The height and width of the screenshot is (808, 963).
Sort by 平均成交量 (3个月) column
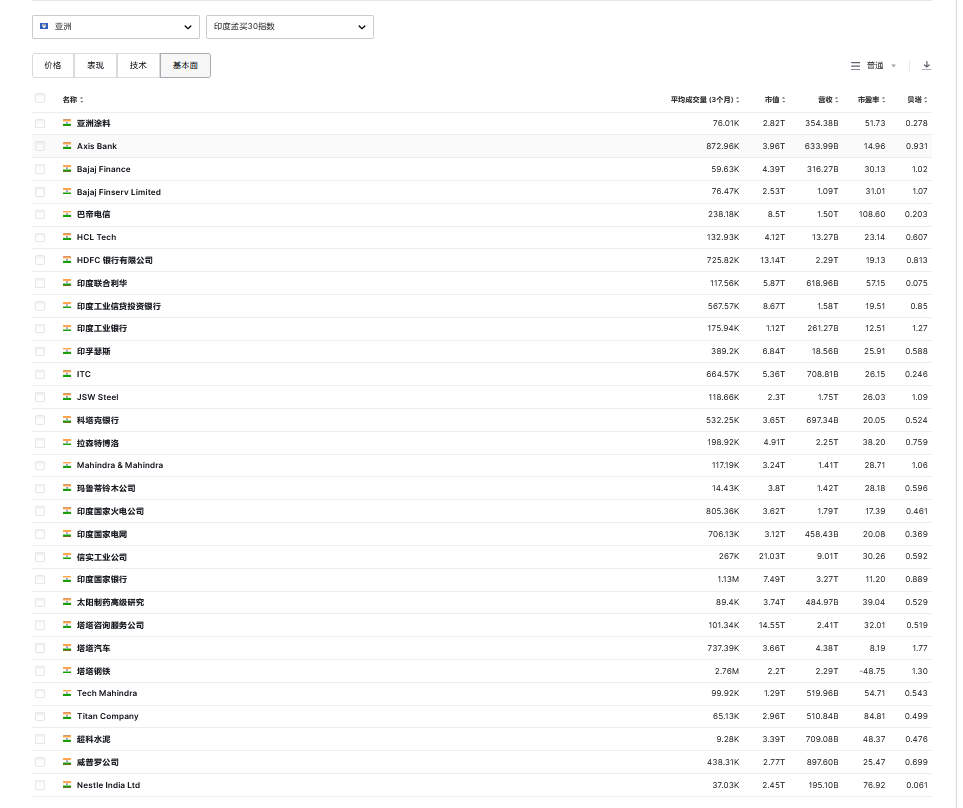click(x=738, y=99)
